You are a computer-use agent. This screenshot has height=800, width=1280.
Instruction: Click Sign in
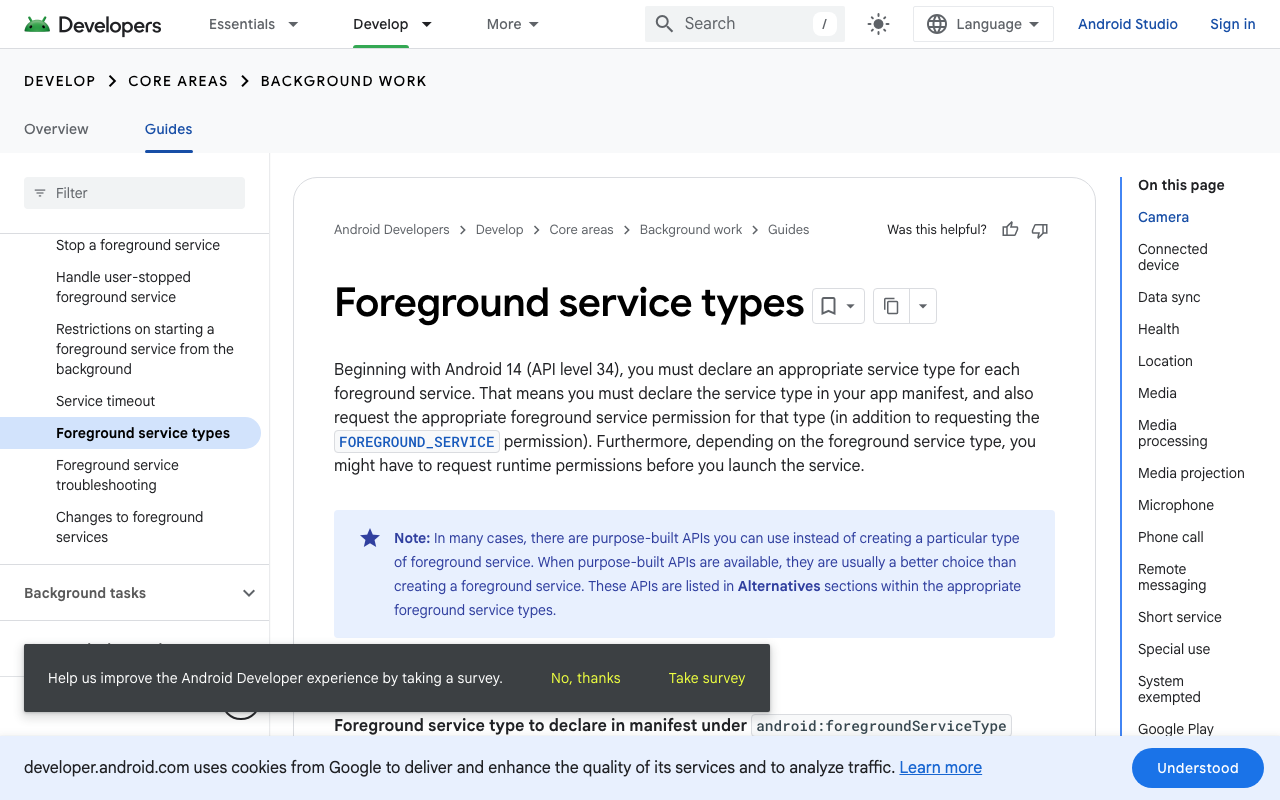1232,24
